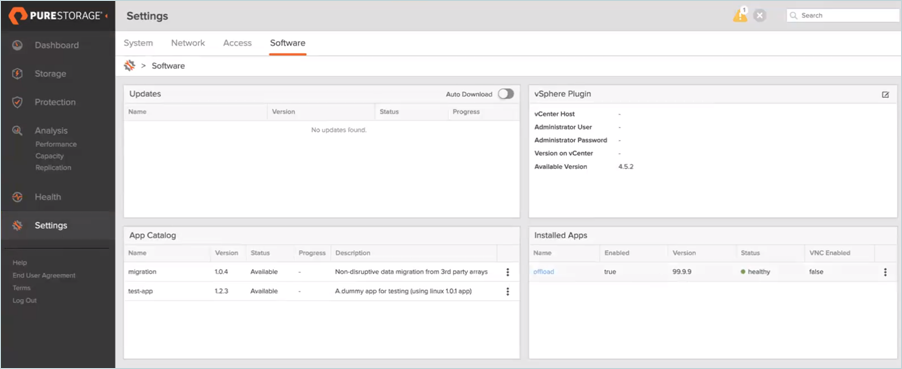The height and width of the screenshot is (369, 902).
Task: Open the End User Agreement link
Action: (x=44, y=275)
